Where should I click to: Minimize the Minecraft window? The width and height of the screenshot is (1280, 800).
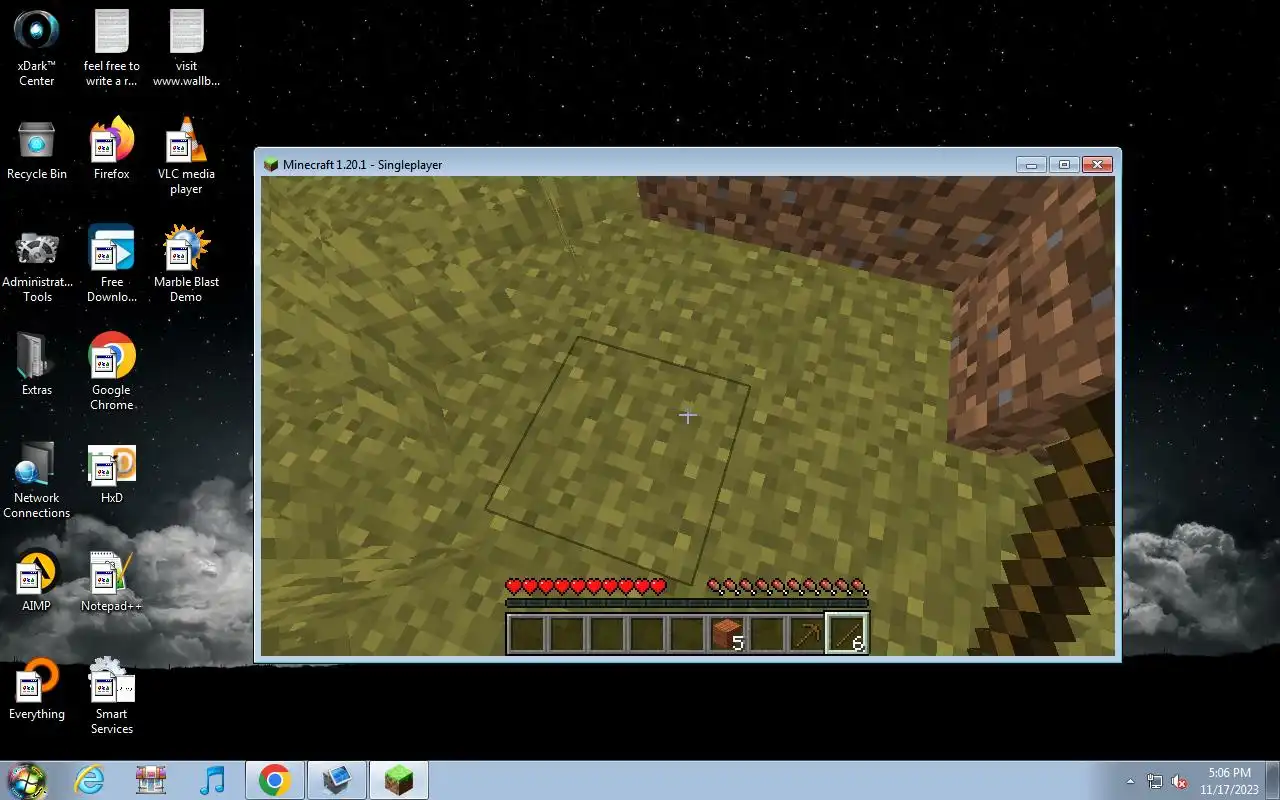(1030, 164)
